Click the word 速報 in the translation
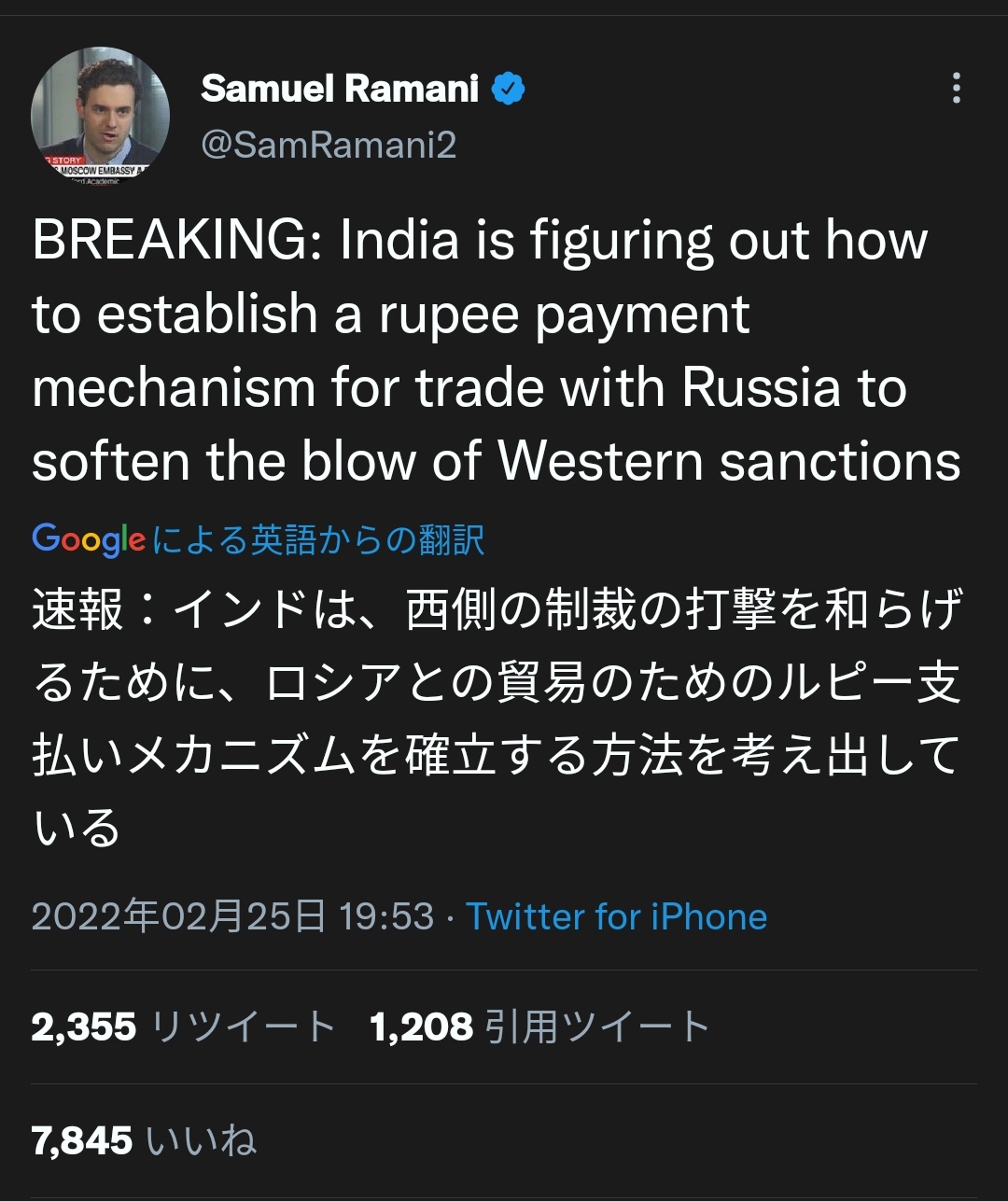The width and height of the screenshot is (1008, 1201). tap(77, 610)
